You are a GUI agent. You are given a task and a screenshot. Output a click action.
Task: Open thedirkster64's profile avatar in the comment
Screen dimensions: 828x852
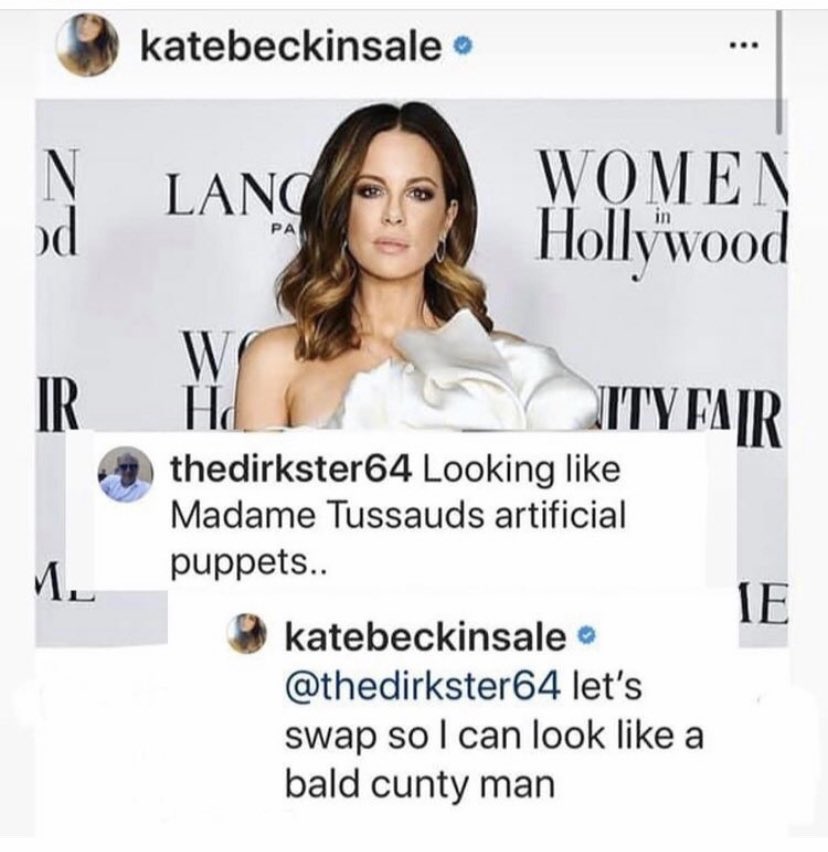(124, 473)
